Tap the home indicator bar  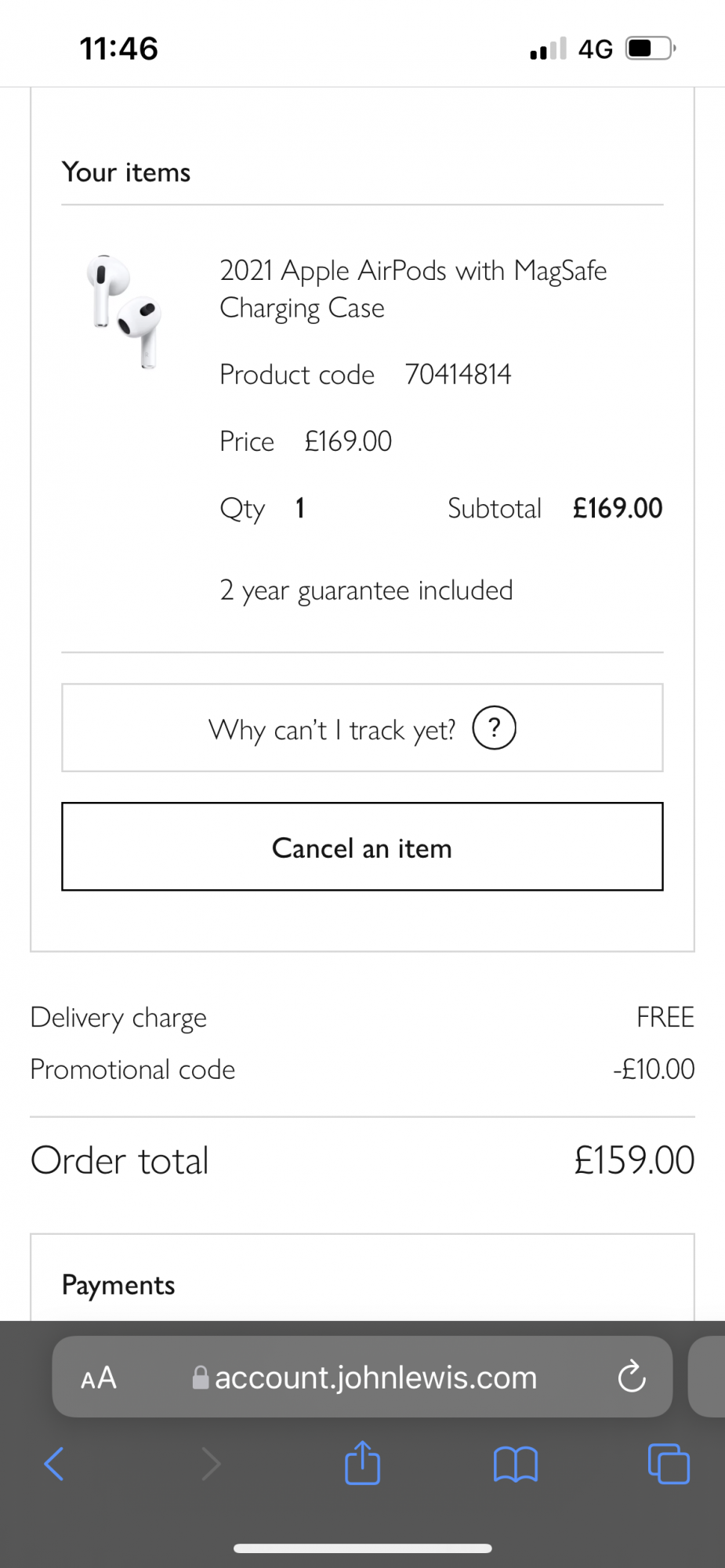[362, 1548]
